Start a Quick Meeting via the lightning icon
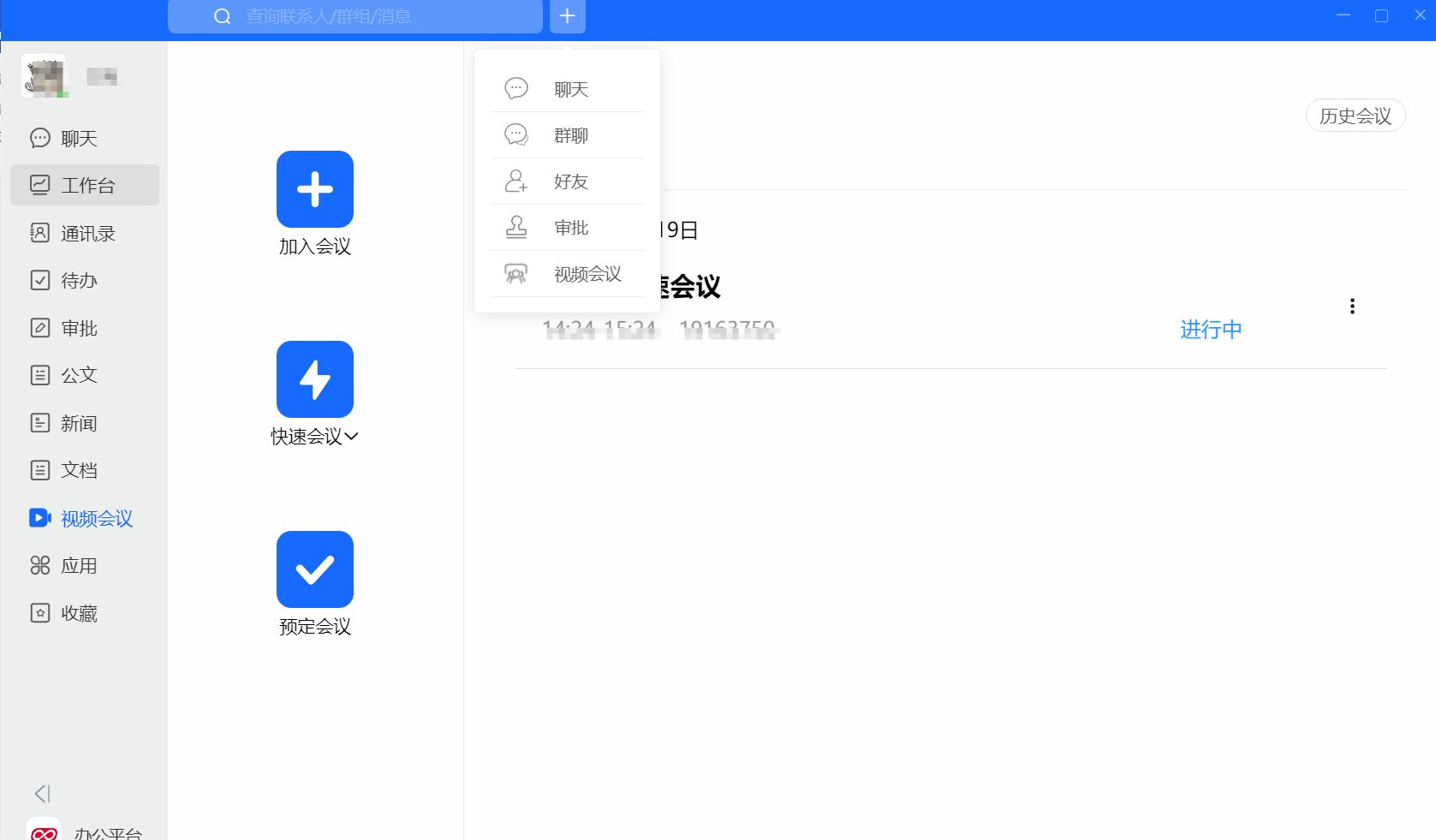The image size is (1436, 840). pyautogui.click(x=314, y=379)
